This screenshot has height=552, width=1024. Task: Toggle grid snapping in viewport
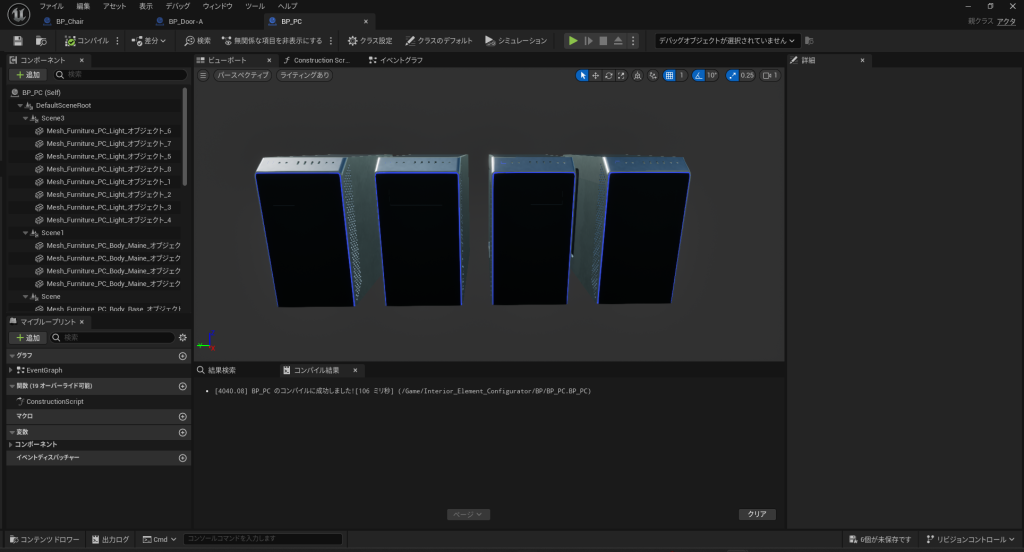tap(669, 75)
